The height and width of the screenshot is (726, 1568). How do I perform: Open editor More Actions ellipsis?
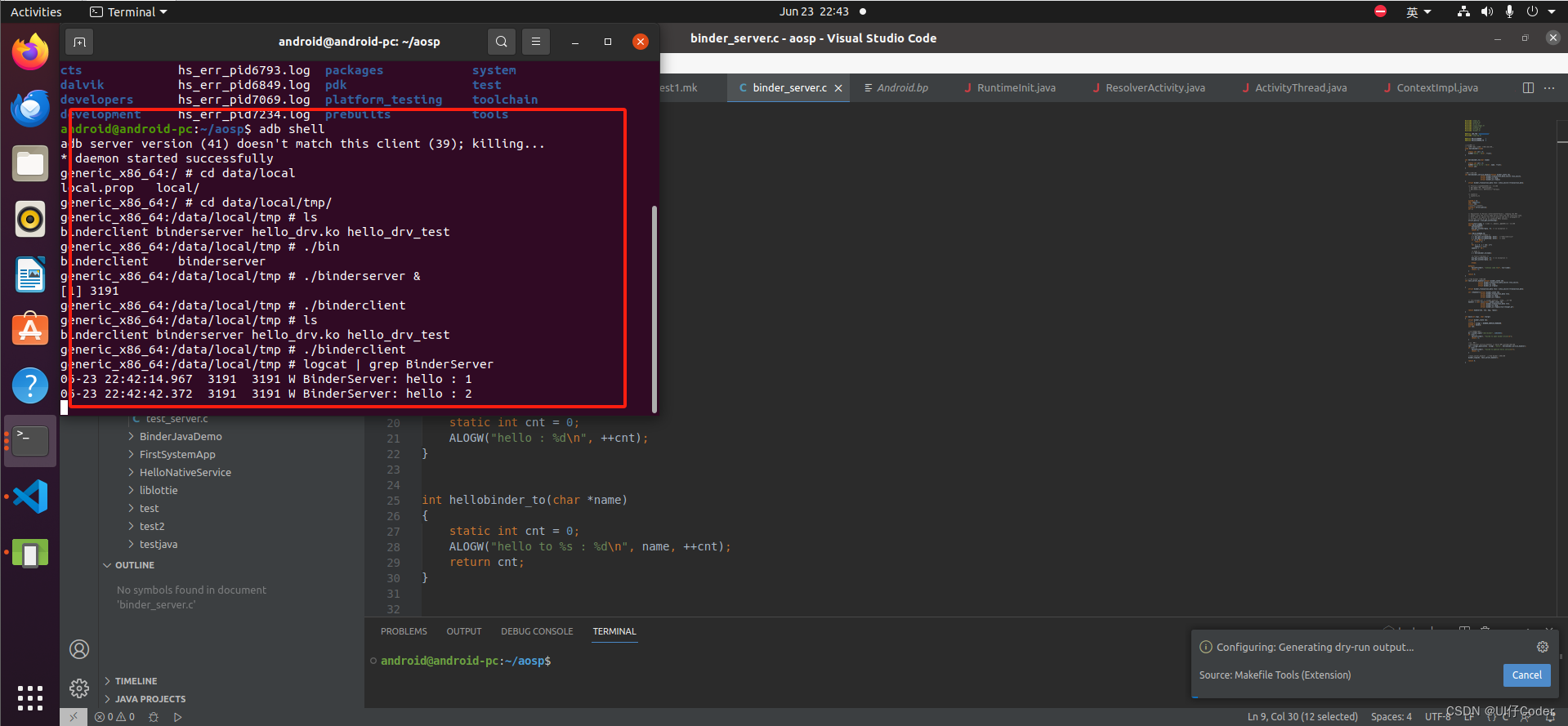coord(1549,87)
